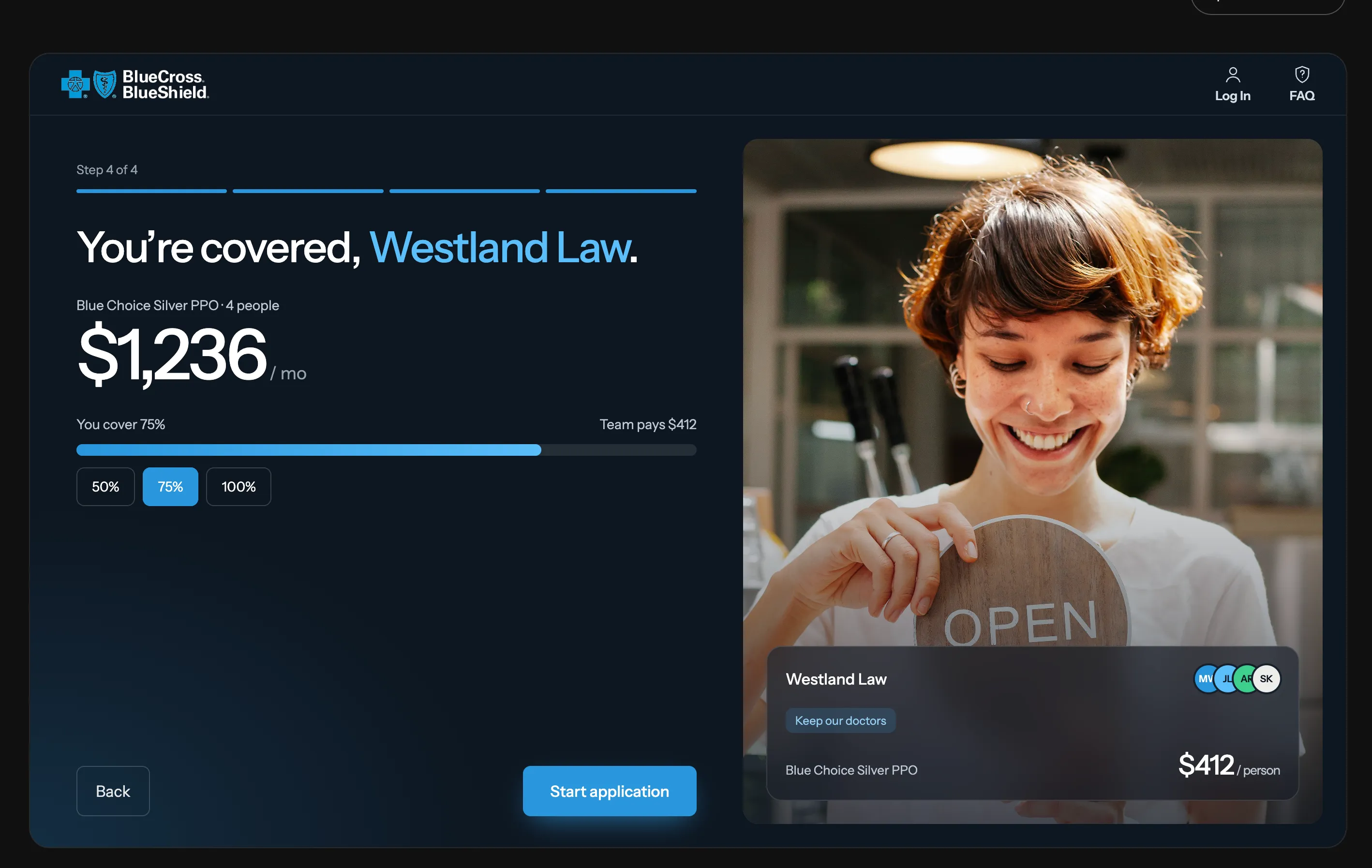The image size is (1372, 868).
Task: Click the Team pays $412 label
Action: click(648, 425)
